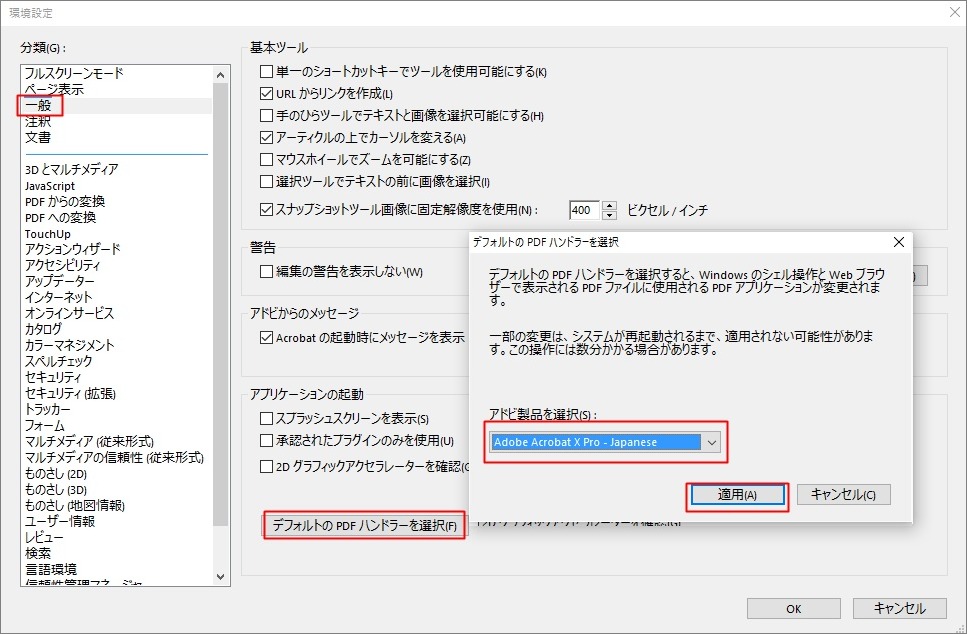
Task: Select 'マルチメディア (従来形式)' category
Action: tap(89, 442)
